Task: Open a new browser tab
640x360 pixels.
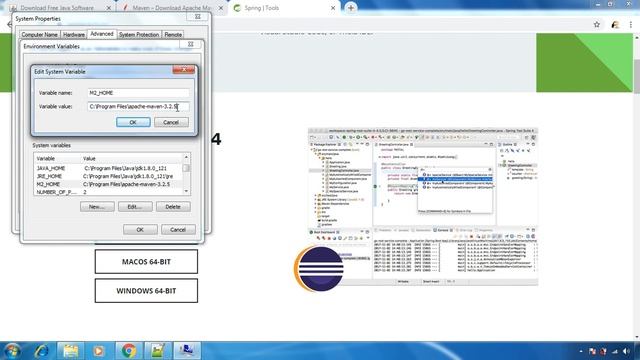Action: pyautogui.click(x=351, y=8)
